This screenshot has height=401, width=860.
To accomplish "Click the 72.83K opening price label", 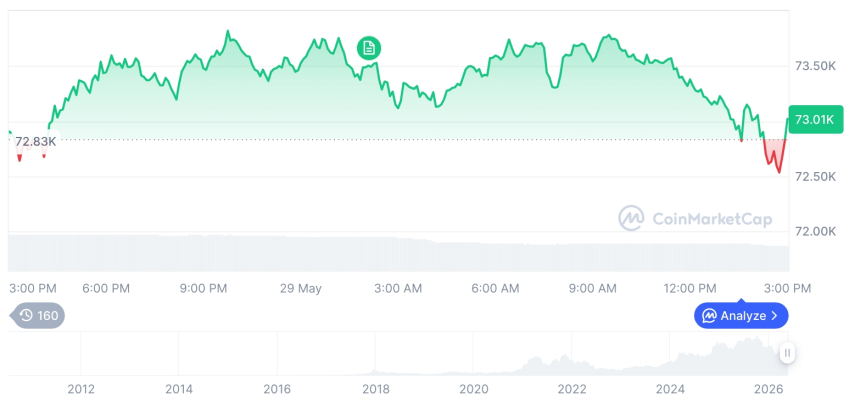I will 35,142.
